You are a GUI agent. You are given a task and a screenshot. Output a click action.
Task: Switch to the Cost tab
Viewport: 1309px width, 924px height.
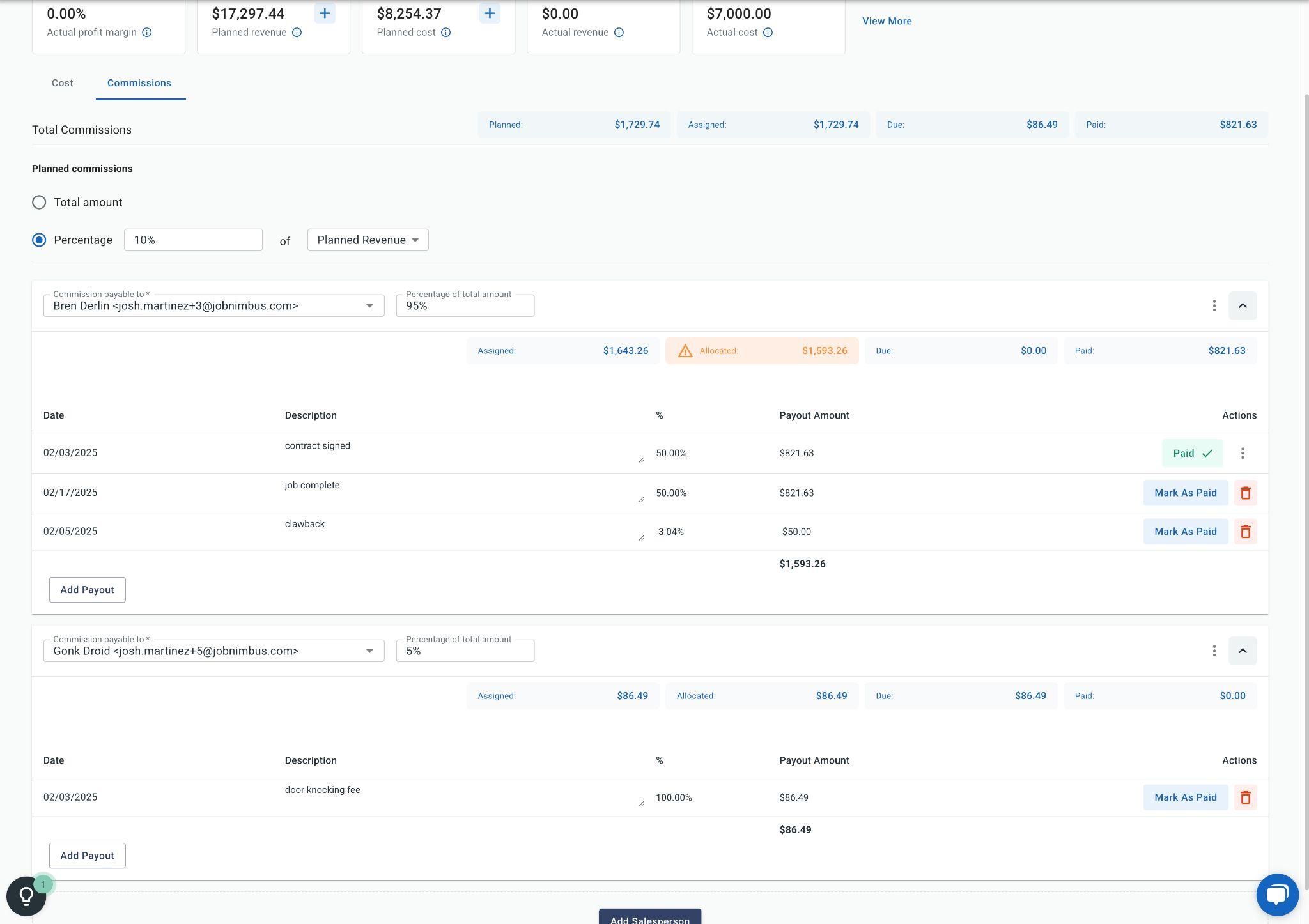(x=63, y=83)
